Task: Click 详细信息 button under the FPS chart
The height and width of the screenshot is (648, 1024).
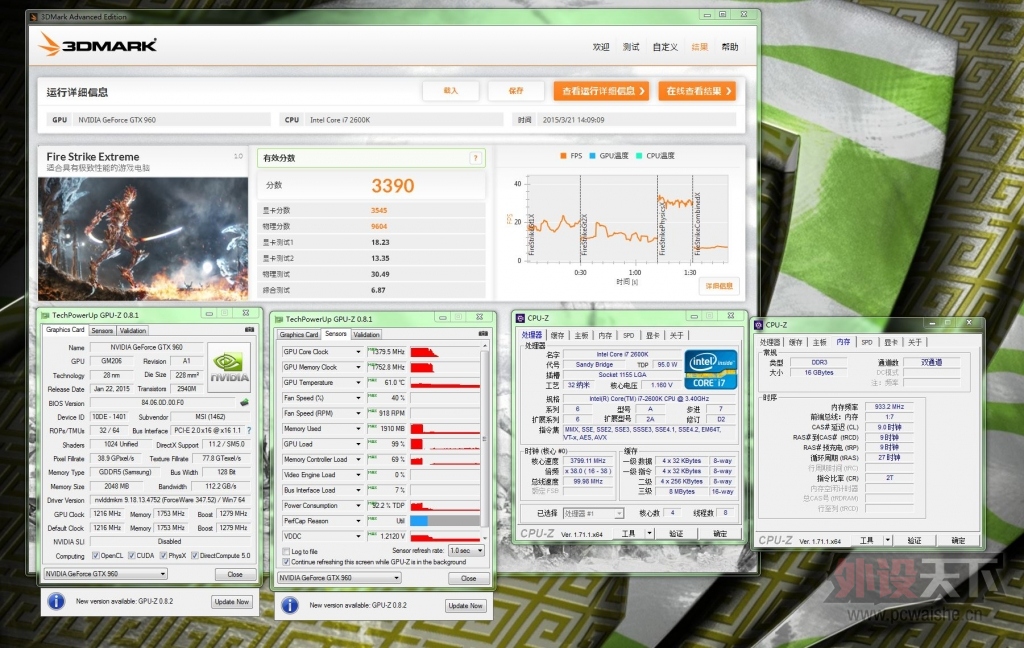Action: 719,286
